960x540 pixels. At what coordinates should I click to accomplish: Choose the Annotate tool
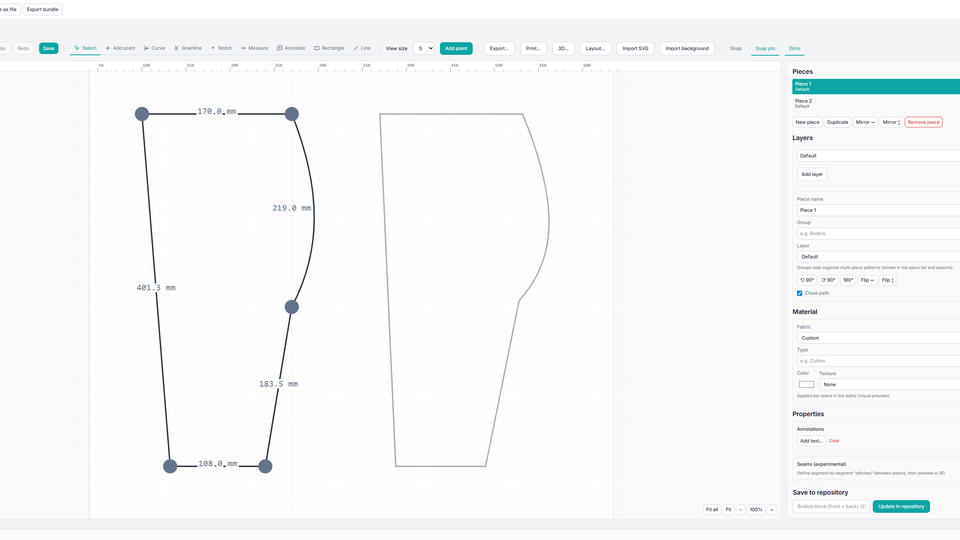click(x=291, y=48)
